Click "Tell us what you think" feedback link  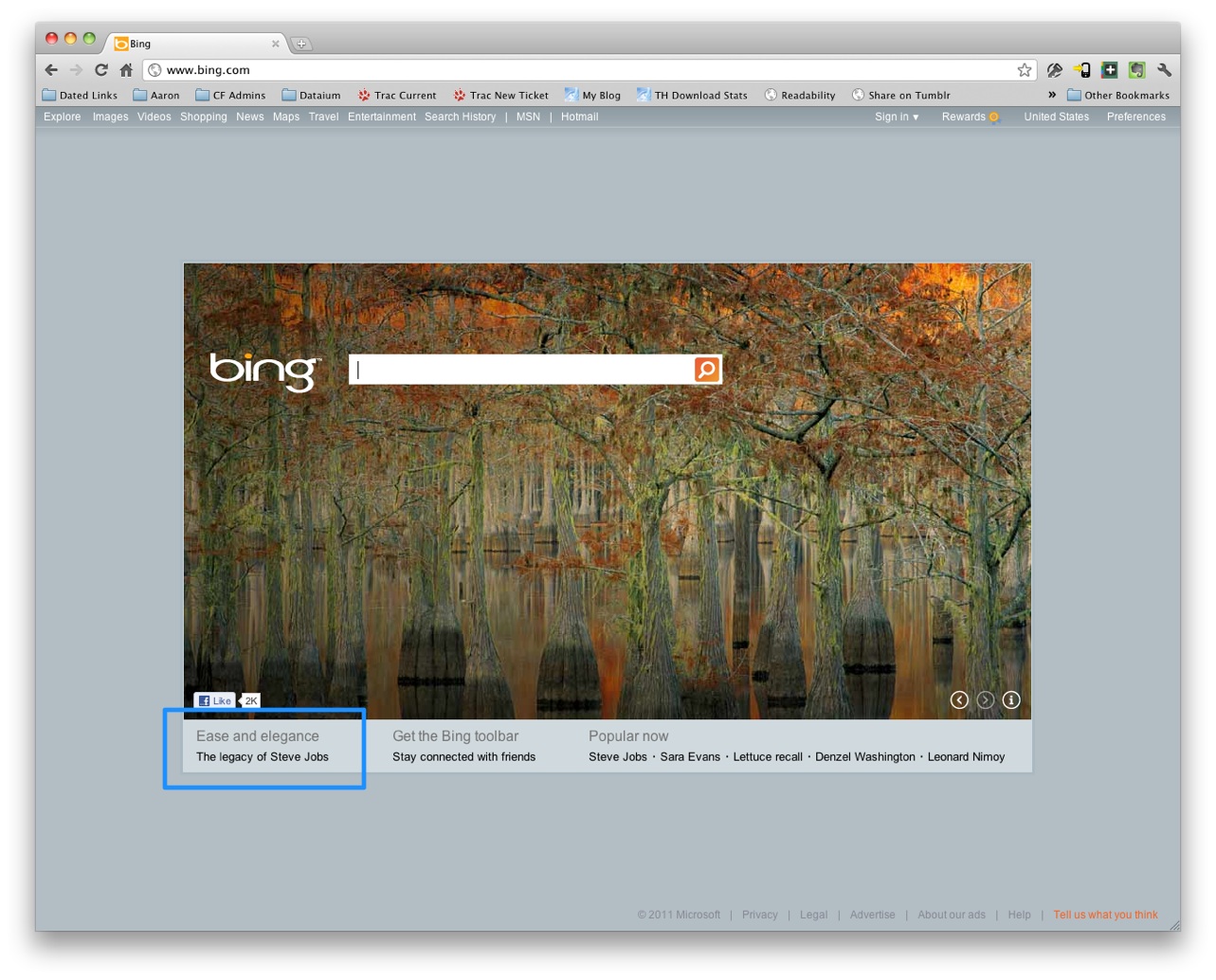1106,915
